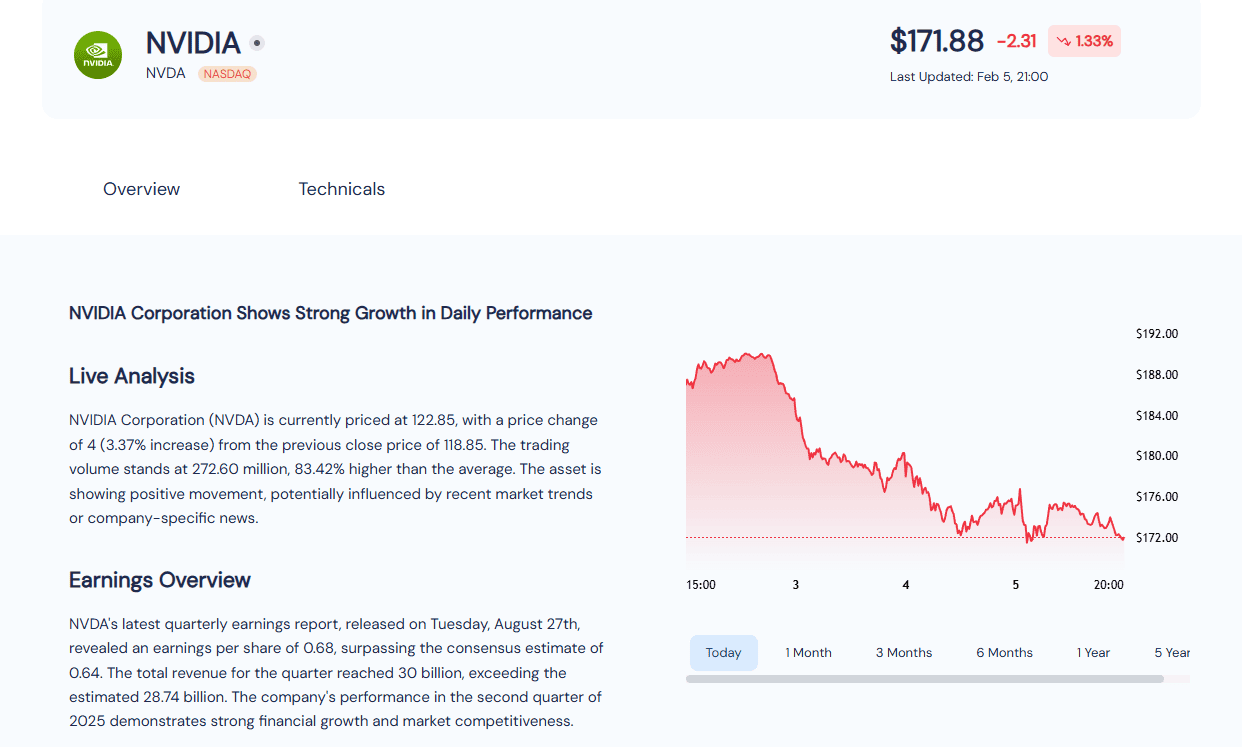Open the Technicals tab
Image resolution: width=1242 pixels, height=747 pixels.
[x=341, y=189]
